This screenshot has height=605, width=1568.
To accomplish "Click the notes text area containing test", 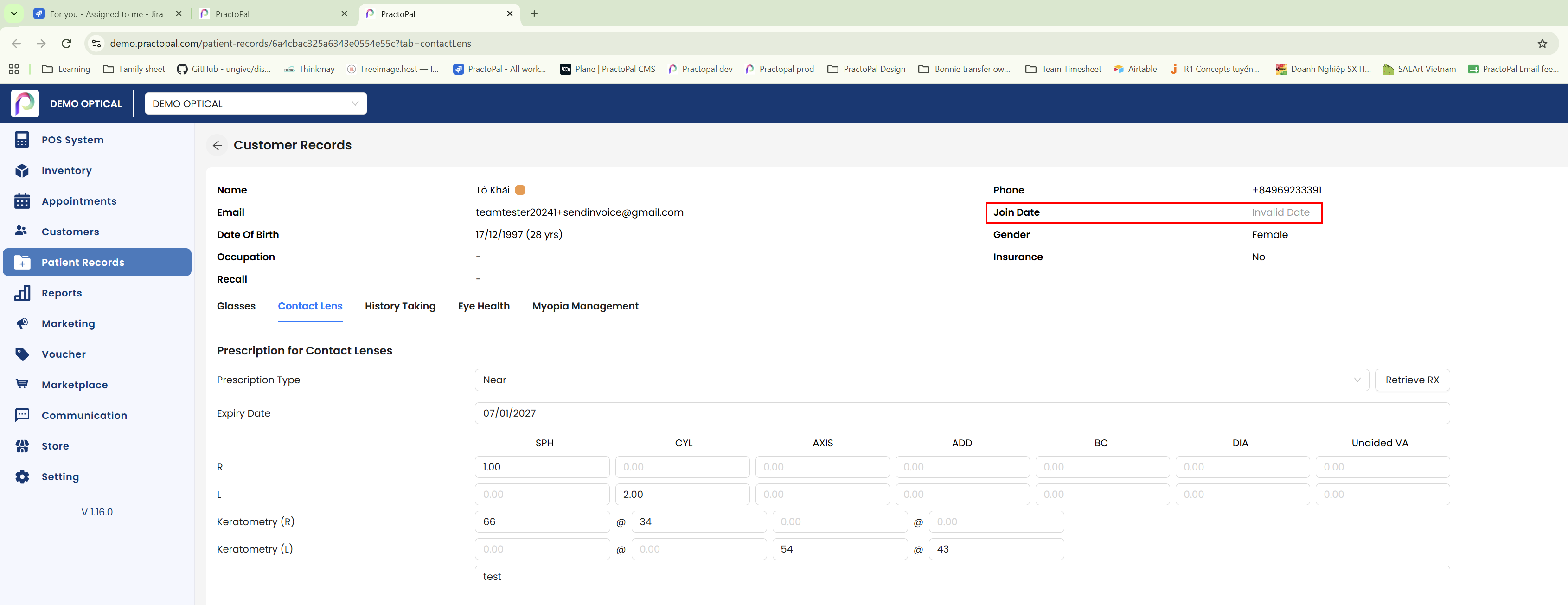I will (x=962, y=586).
